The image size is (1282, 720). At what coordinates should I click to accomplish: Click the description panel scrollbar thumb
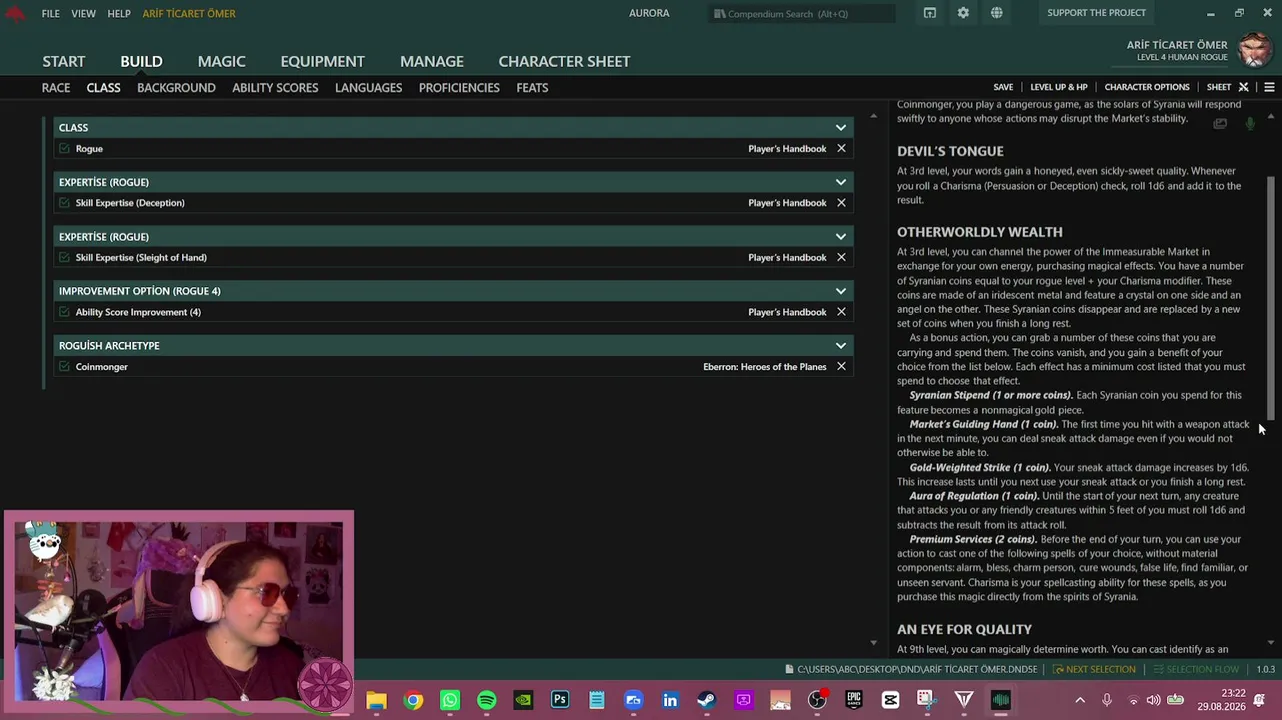[x=1272, y=298]
